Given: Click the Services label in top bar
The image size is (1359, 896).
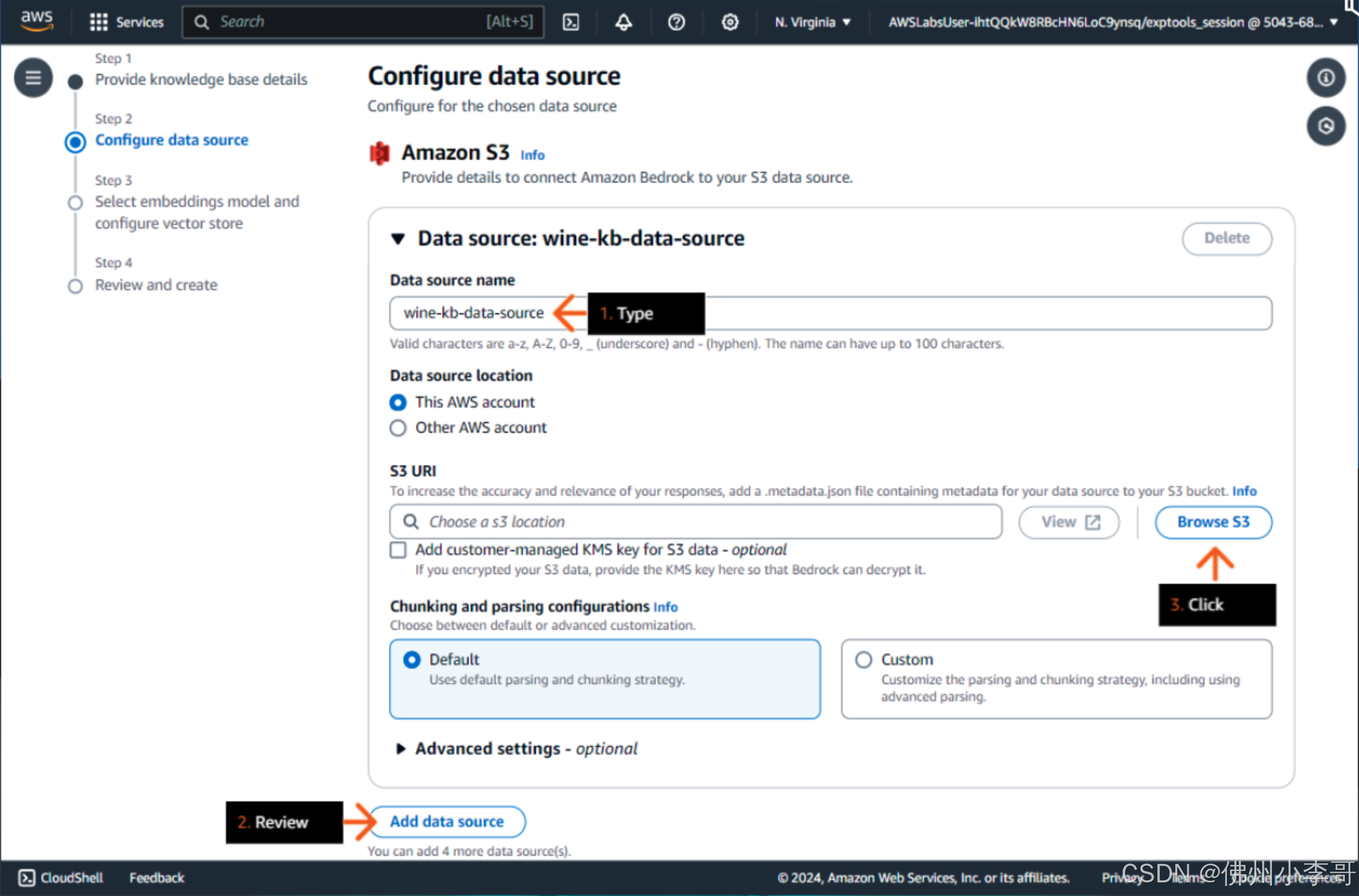Looking at the screenshot, I should tap(139, 22).
